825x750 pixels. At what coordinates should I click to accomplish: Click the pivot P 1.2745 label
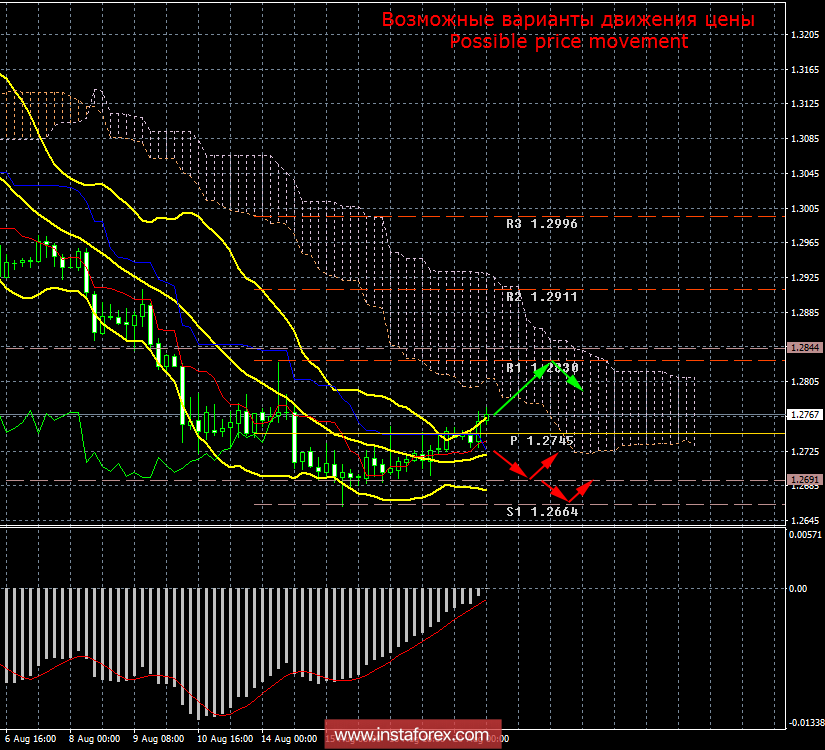pos(543,438)
